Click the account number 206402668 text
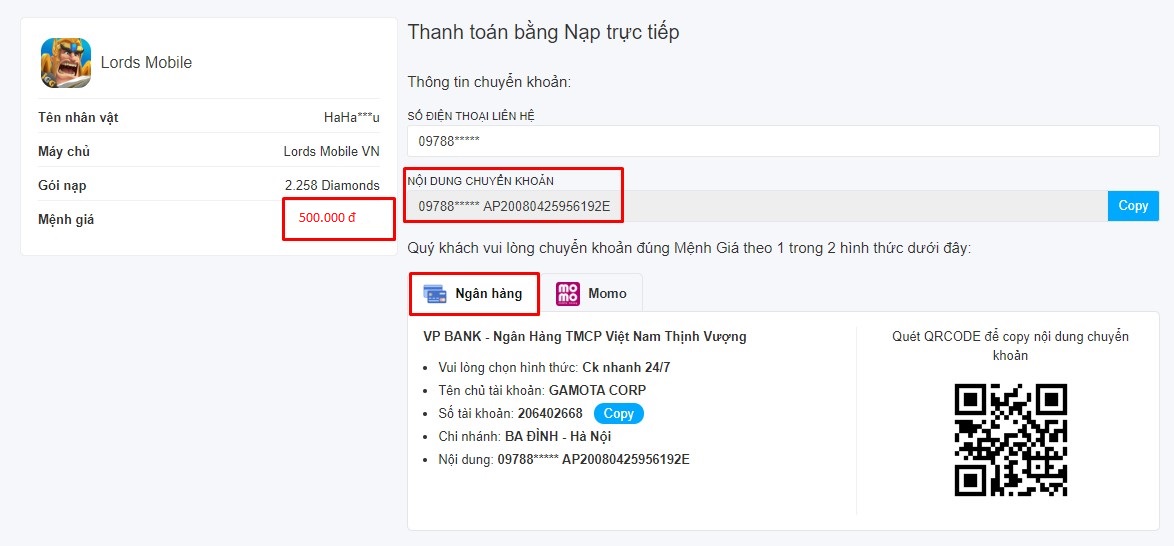The width and height of the screenshot is (1174, 546). 550,413
